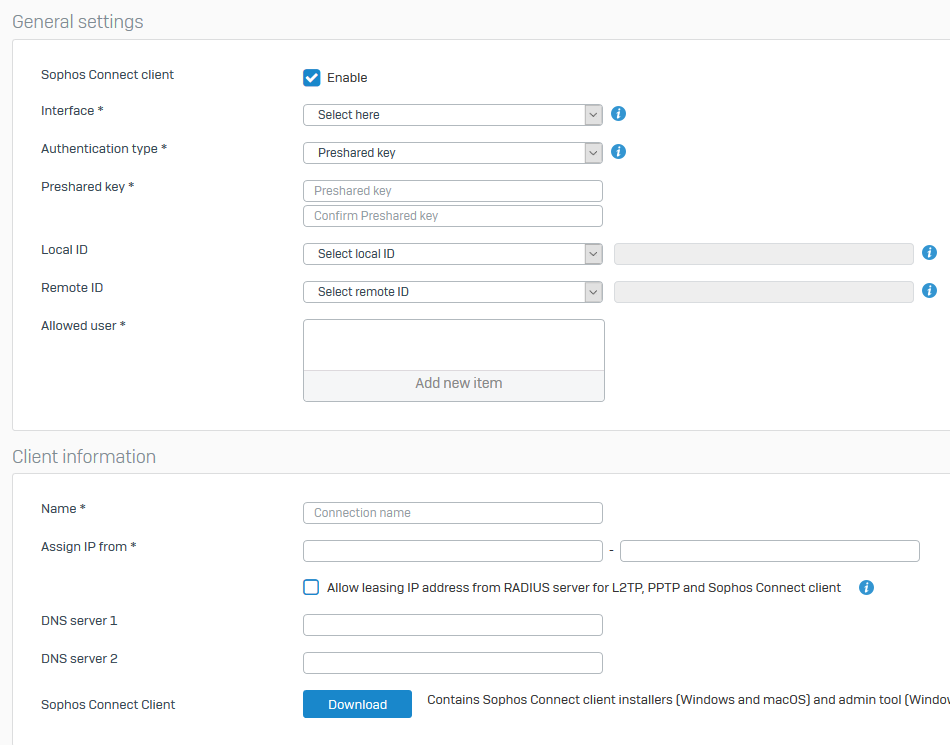Screen dimensions: 950x745
Task: Click the DNS server 1 input field
Action: 453,625
